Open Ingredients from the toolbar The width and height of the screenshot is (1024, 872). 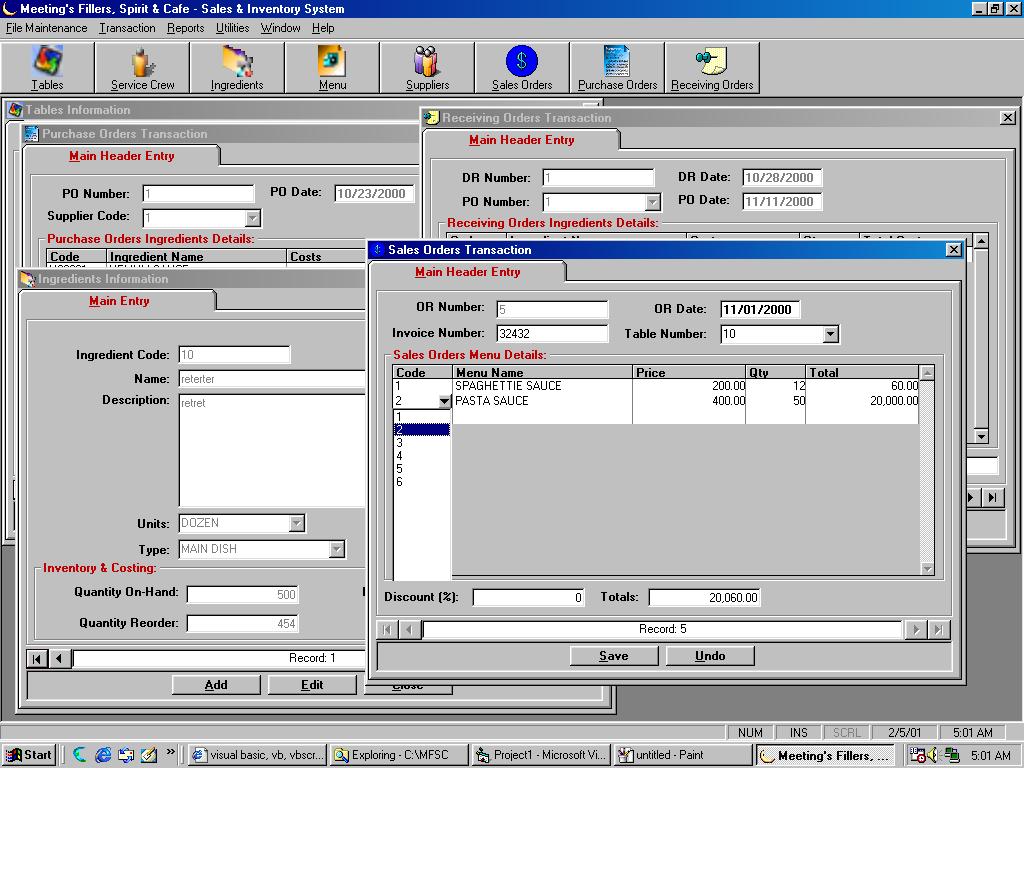(237, 68)
